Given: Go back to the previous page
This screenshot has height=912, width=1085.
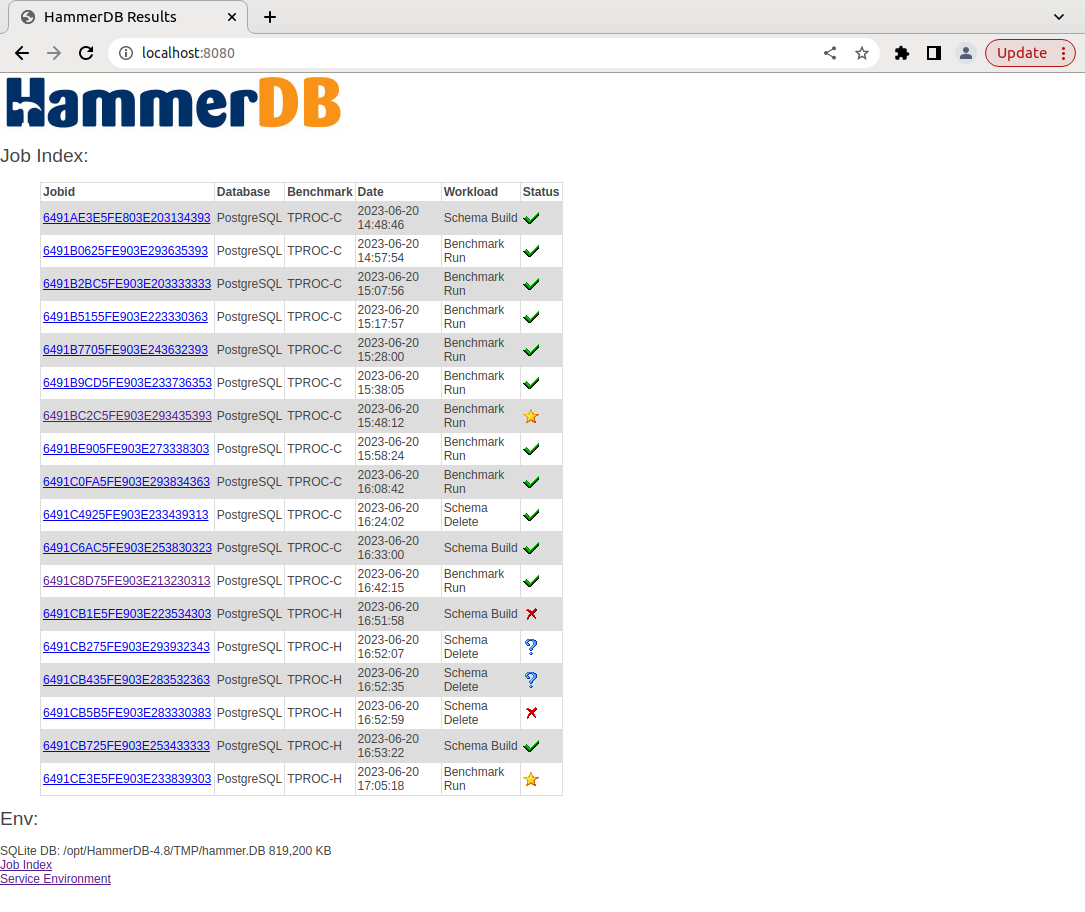Looking at the screenshot, I should point(22,53).
